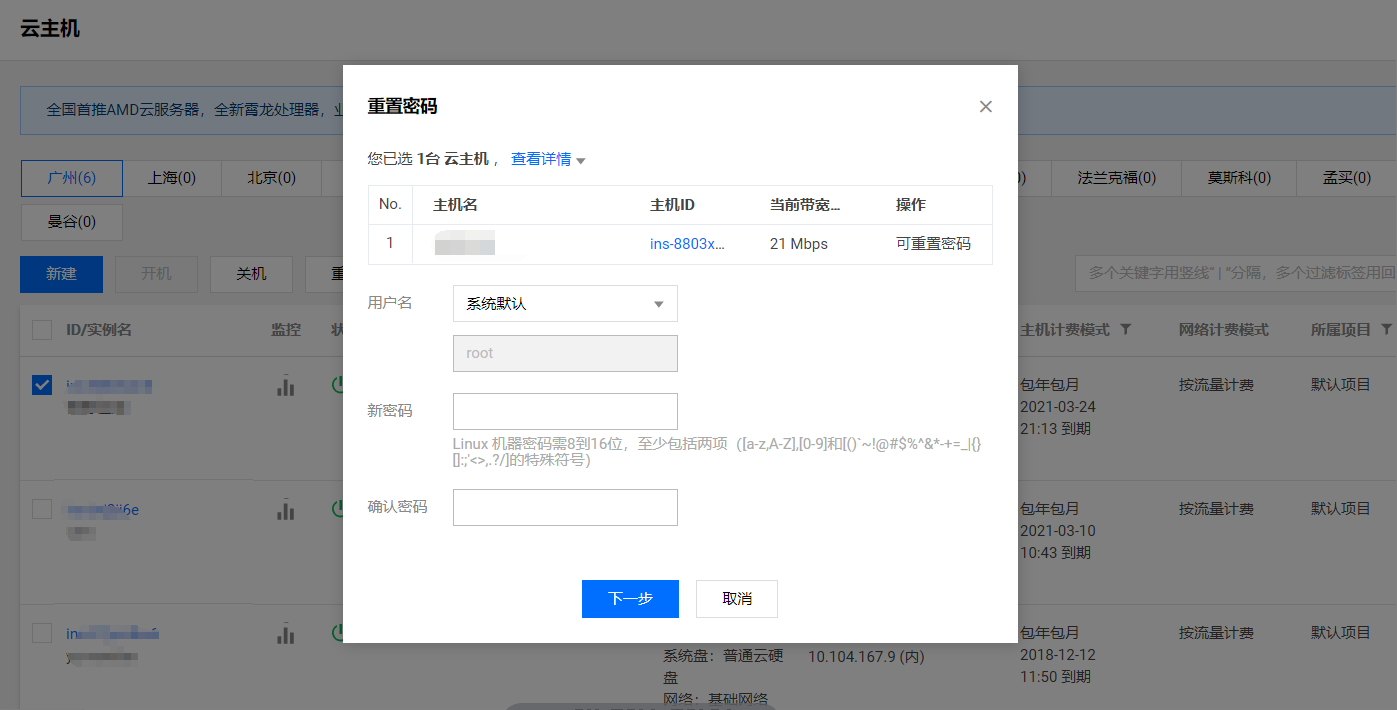Click the 查看详情 link

(541, 159)
